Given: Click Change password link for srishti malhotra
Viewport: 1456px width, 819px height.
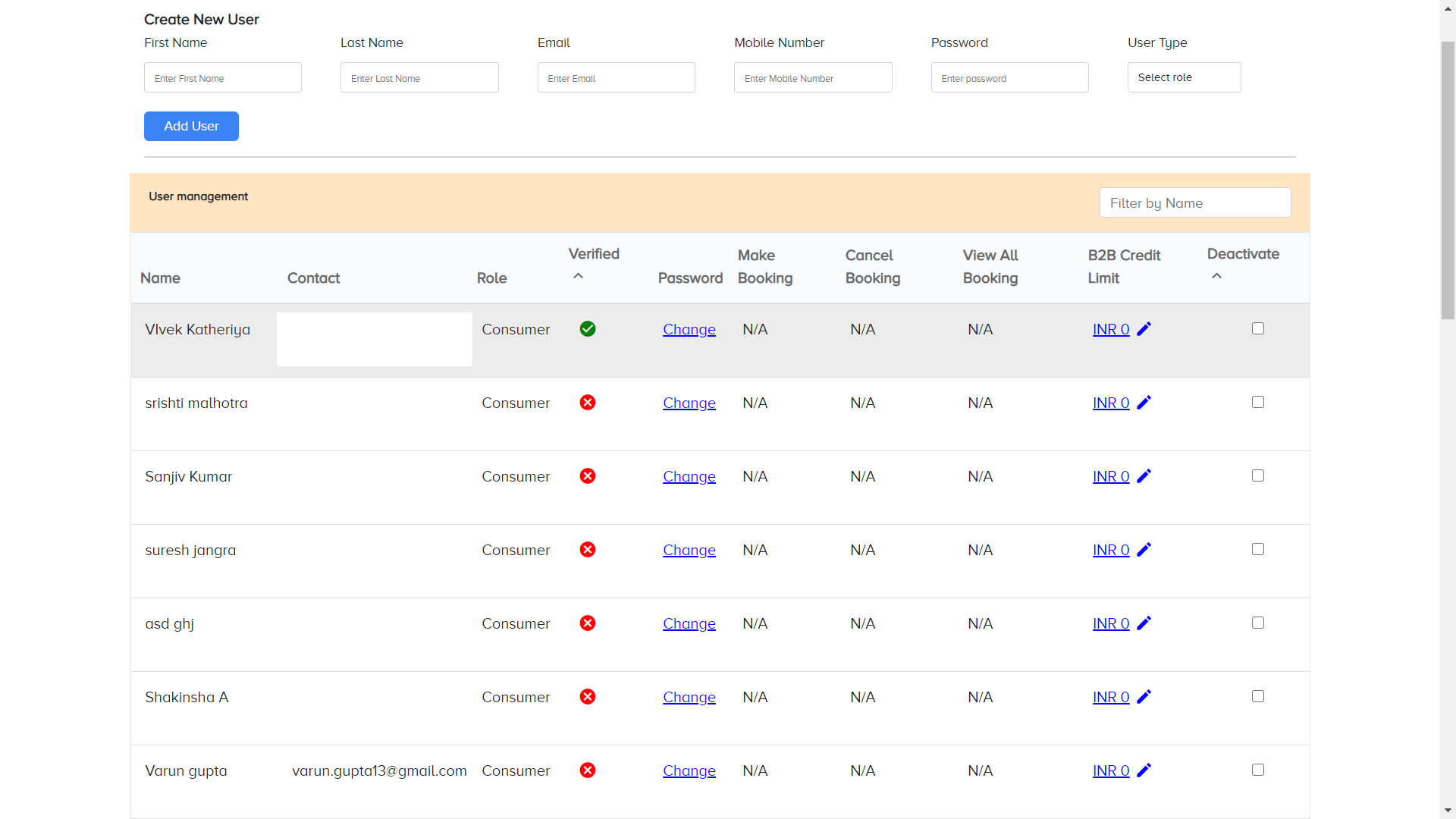Looking at the screenshot, I should click(x=689, y=403).
